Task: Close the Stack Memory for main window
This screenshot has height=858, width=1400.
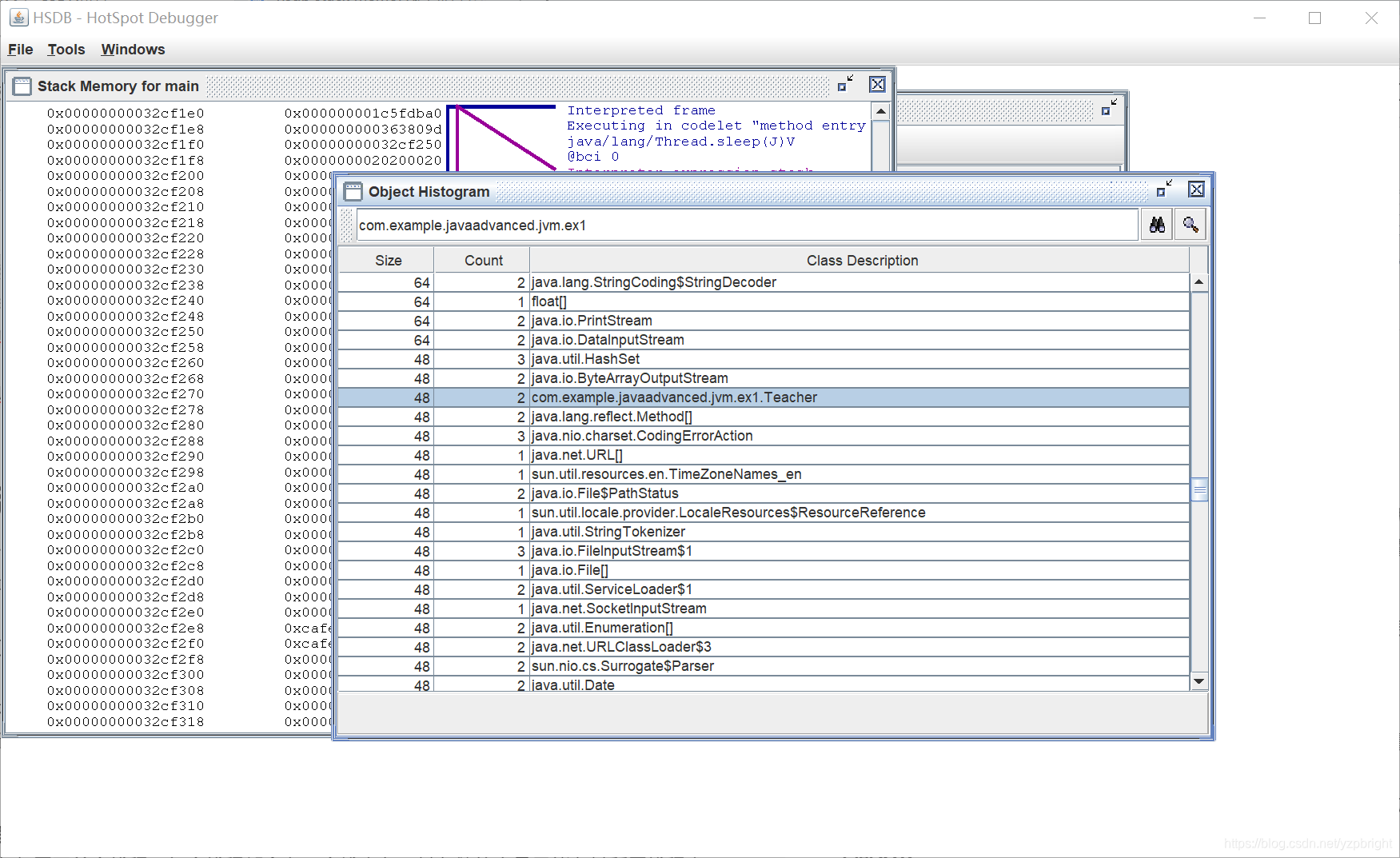Action: click(877, 84)
